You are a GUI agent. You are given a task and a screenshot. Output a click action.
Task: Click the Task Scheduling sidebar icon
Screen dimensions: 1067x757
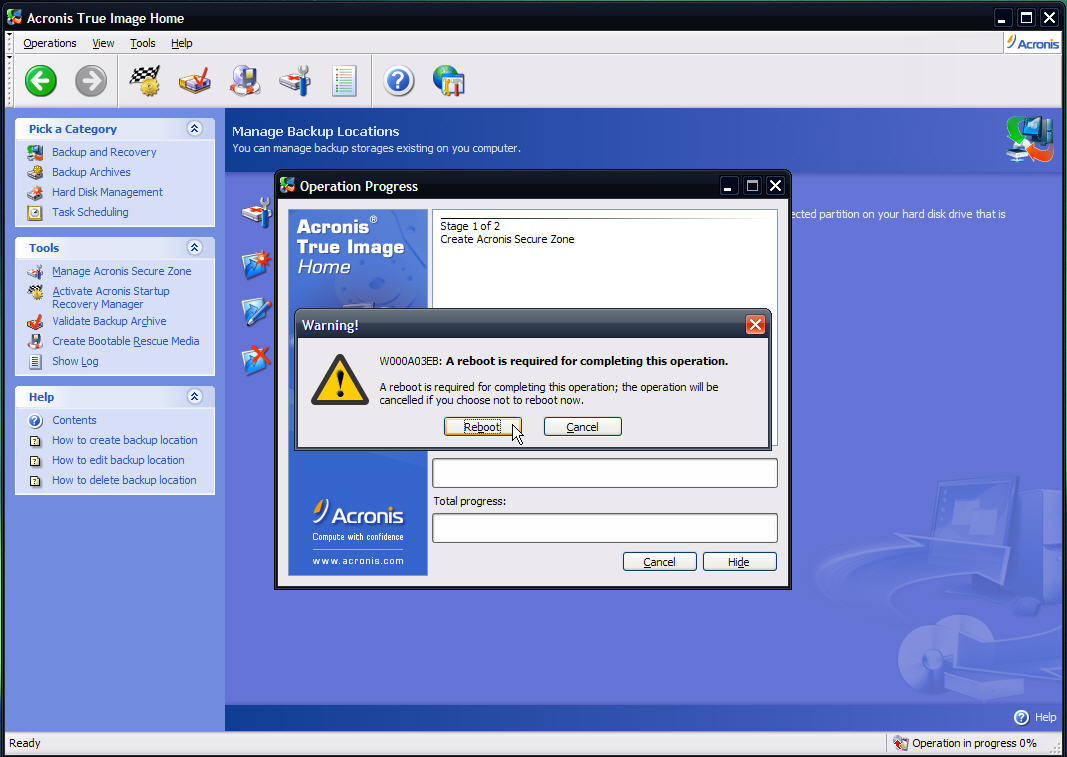[35, 212]
